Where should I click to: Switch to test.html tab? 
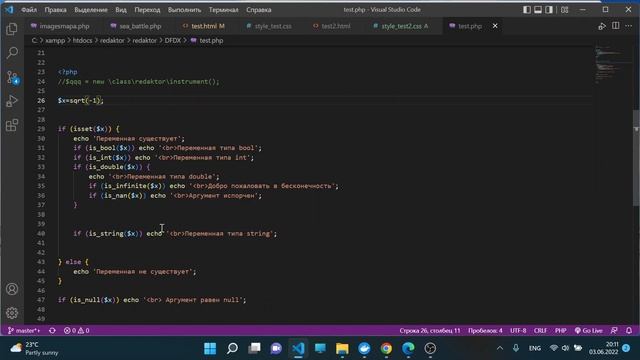[x=204, y=26]
